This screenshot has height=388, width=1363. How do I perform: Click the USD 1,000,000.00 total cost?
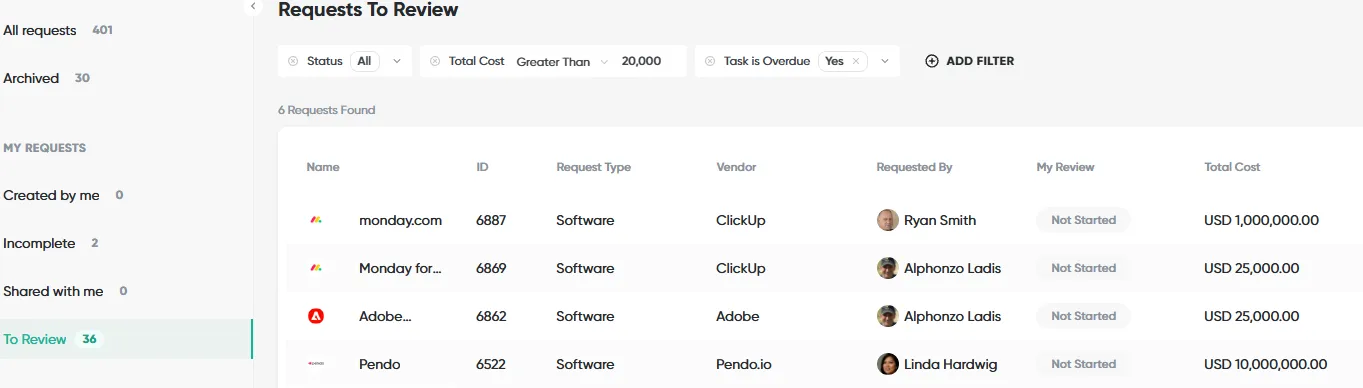click(x=1262, y=220)
